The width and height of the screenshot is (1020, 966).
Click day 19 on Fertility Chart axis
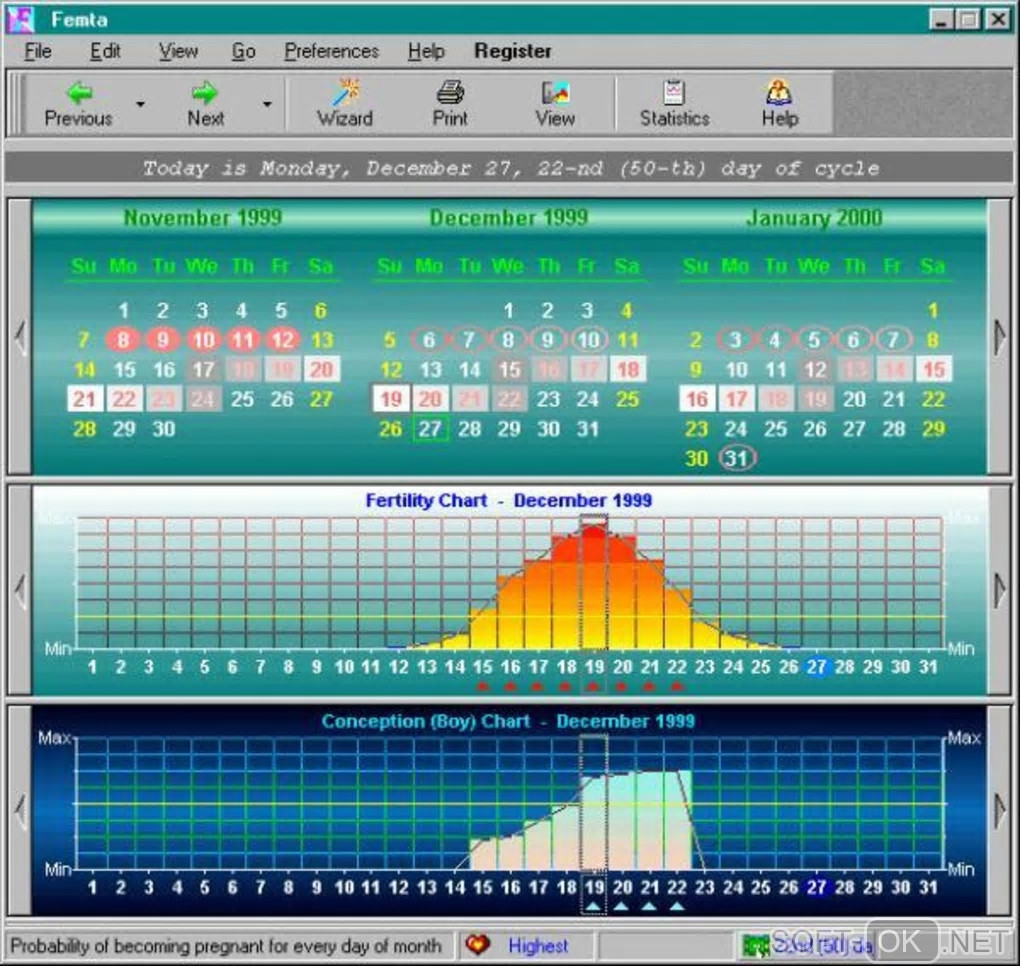tap(594, 667)
